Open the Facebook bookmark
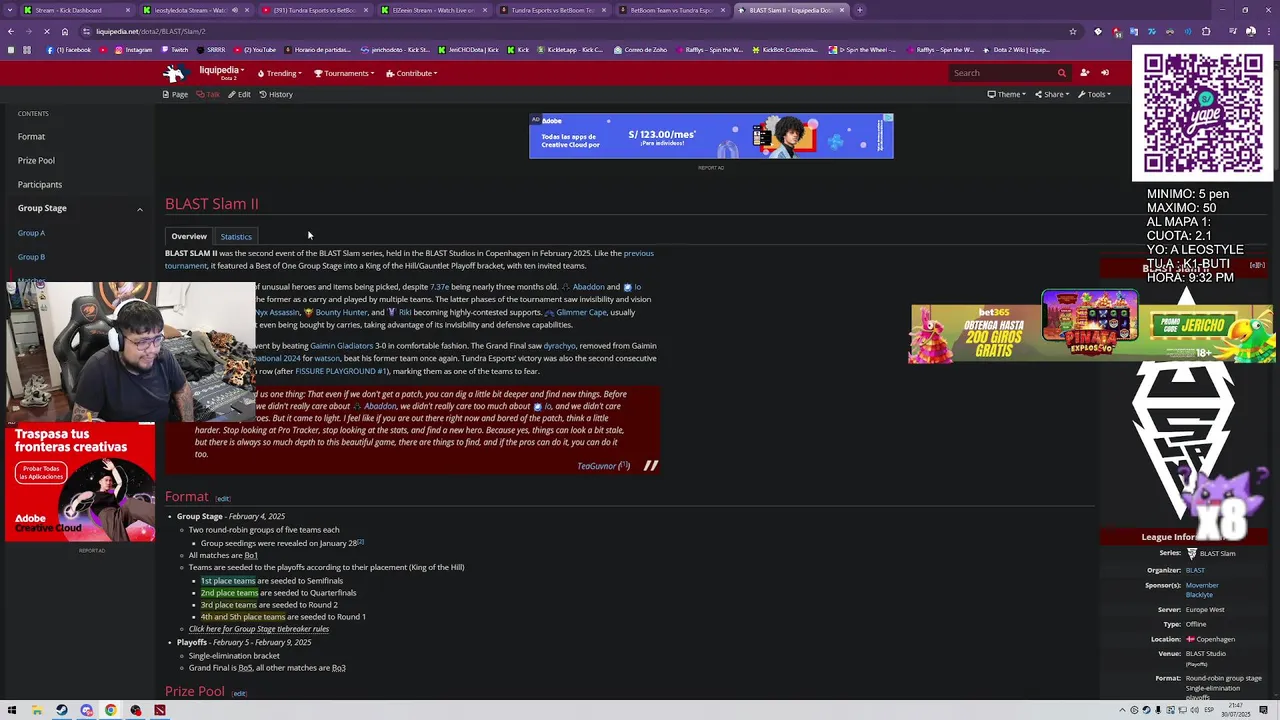 (x=69, y=49)
